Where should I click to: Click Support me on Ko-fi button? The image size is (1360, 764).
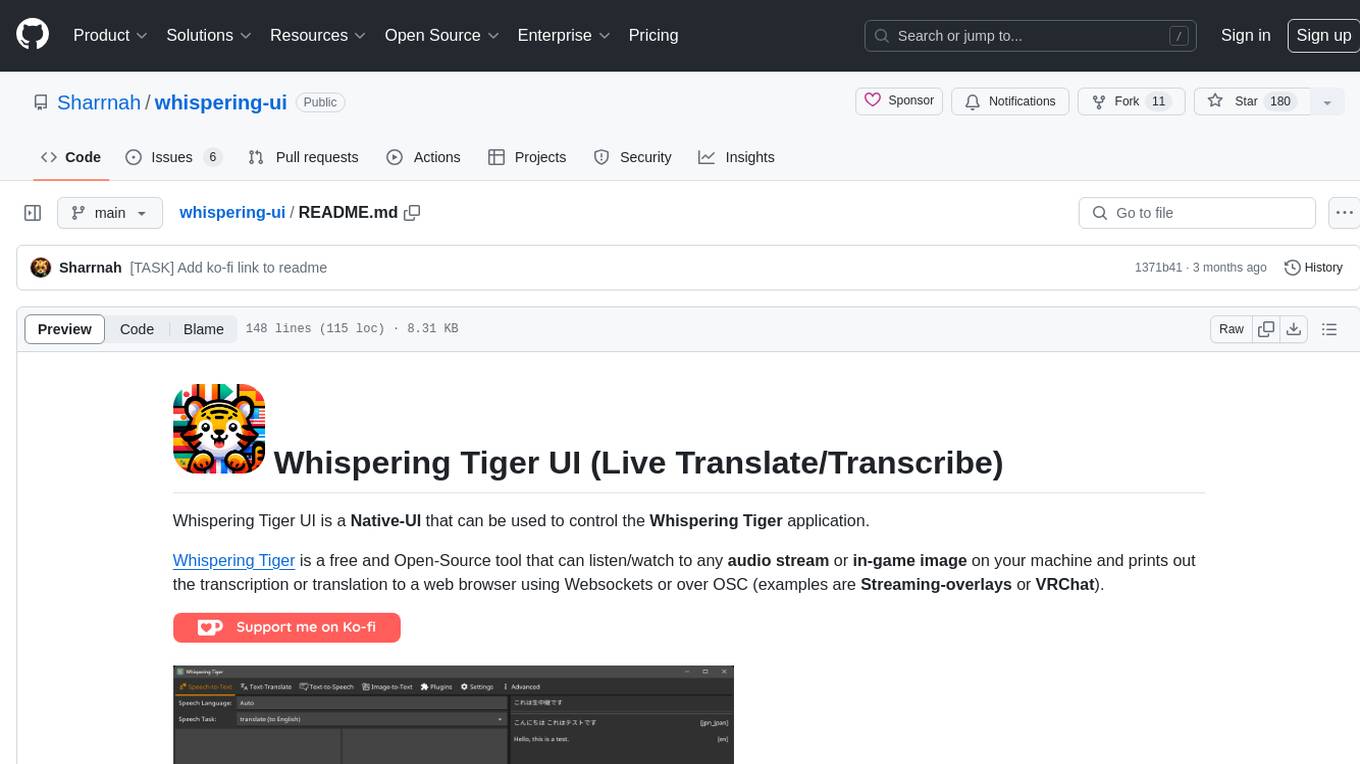point(287,627)
